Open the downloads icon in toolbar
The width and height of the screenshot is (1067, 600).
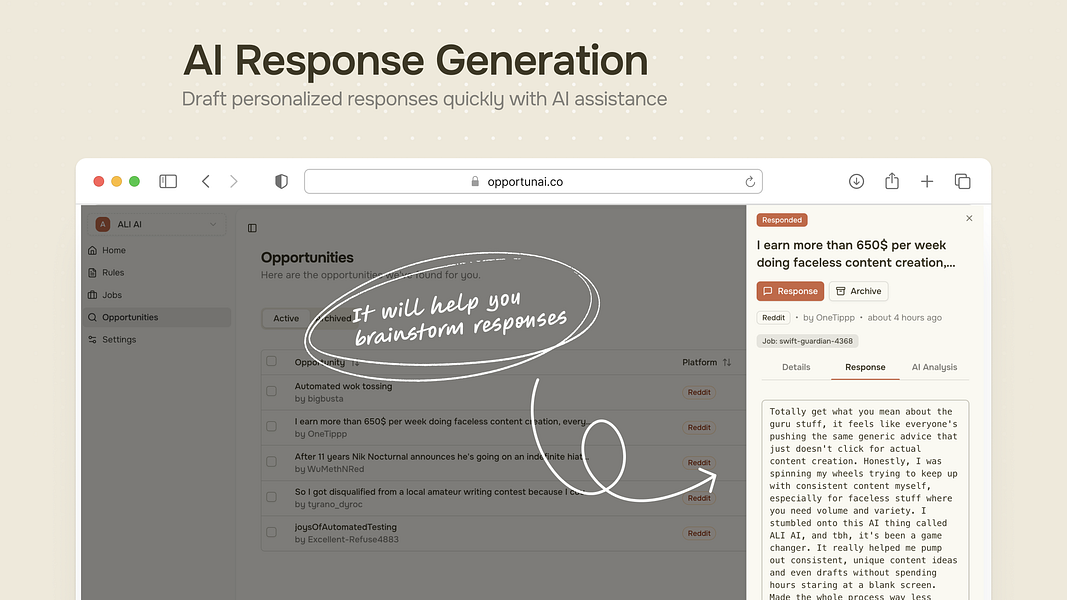tap(856, 181)
